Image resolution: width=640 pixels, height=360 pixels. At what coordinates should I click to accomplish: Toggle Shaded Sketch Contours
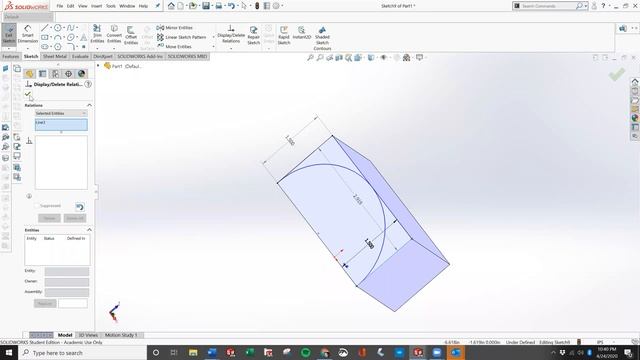click(322, 38)
